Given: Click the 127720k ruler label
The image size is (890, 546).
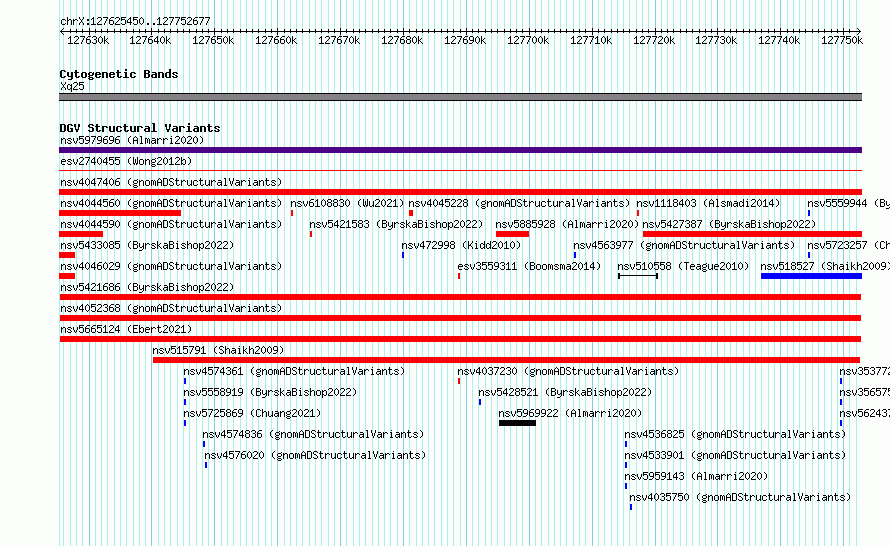Looking at the screenshot, I should [654, 40].
